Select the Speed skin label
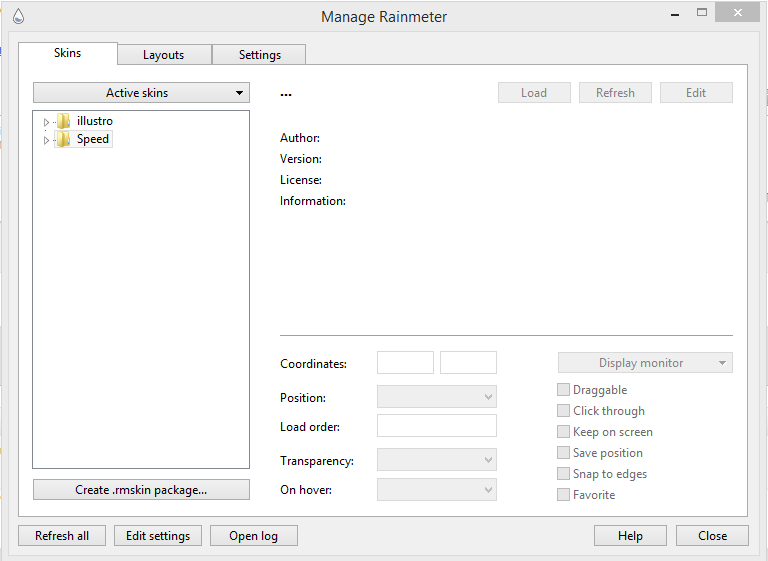The width and height of the screenshot is (768, 561). pyautogui.click(x=93, y=139)
